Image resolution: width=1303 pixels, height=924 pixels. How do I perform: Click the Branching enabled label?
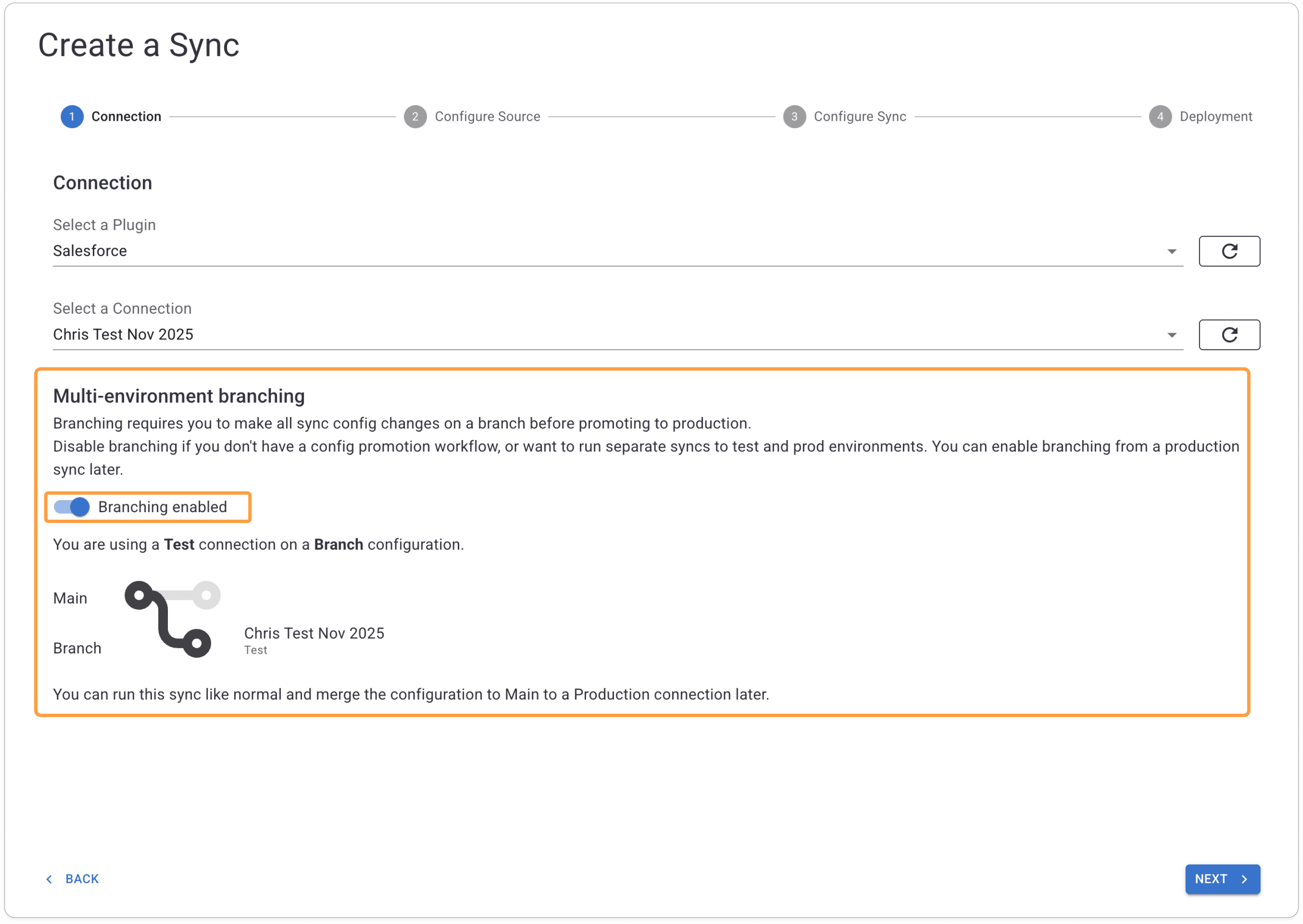[x=162, y=507]
